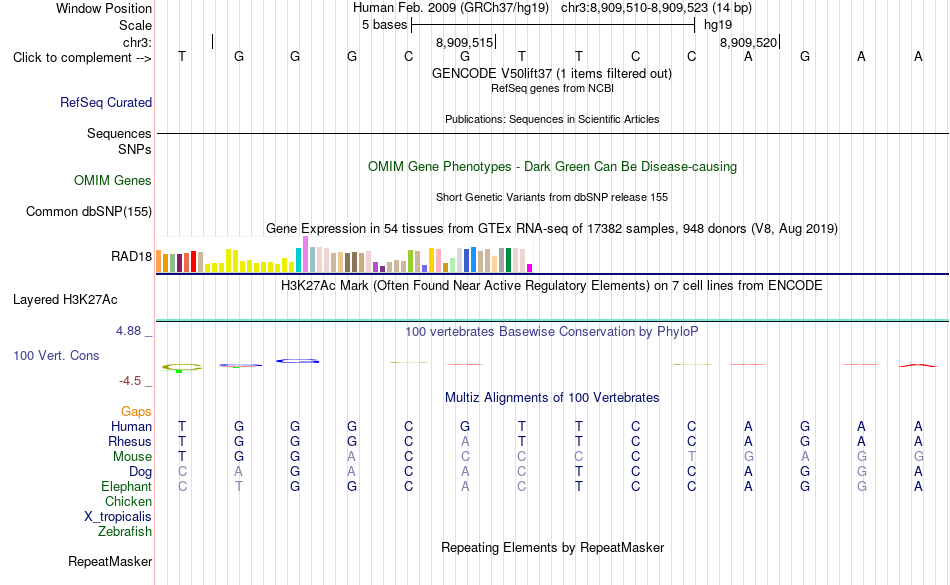Click the tallest pink GTEx expression bar
950x585 pixels.
(305, 254)
